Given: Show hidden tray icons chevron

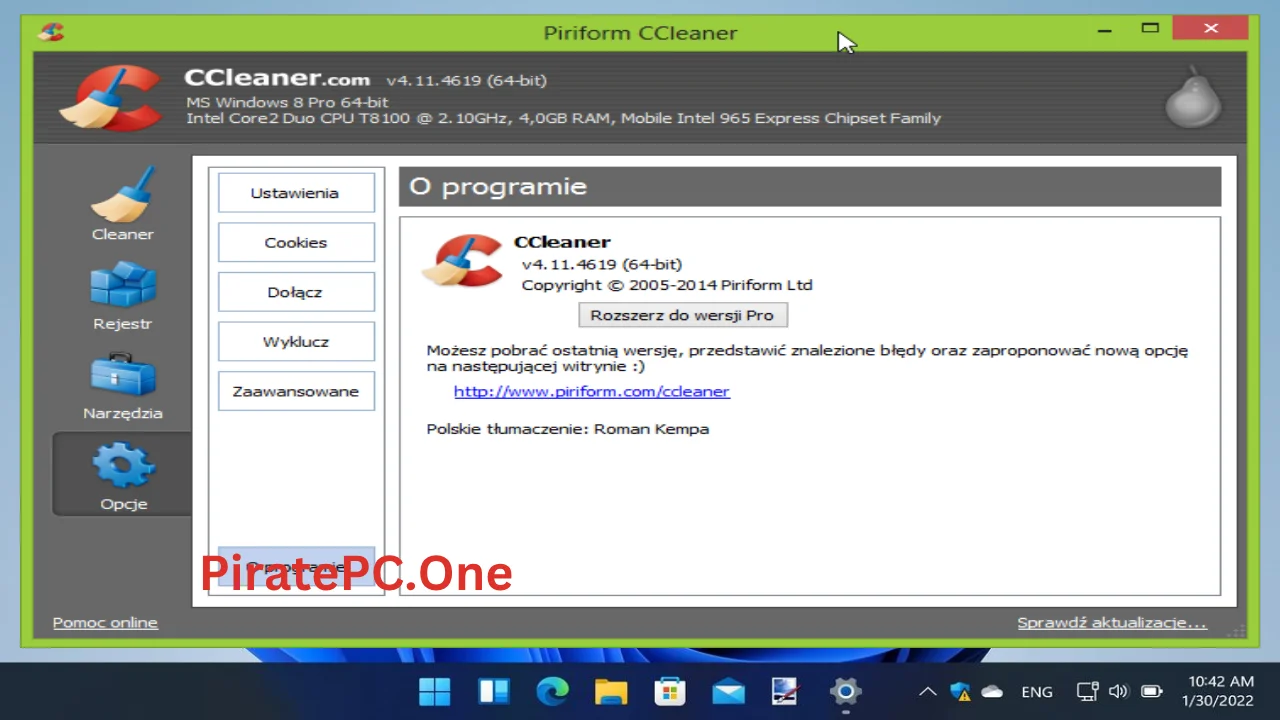Looking at the screenshot, I should (x=928, y=691).
